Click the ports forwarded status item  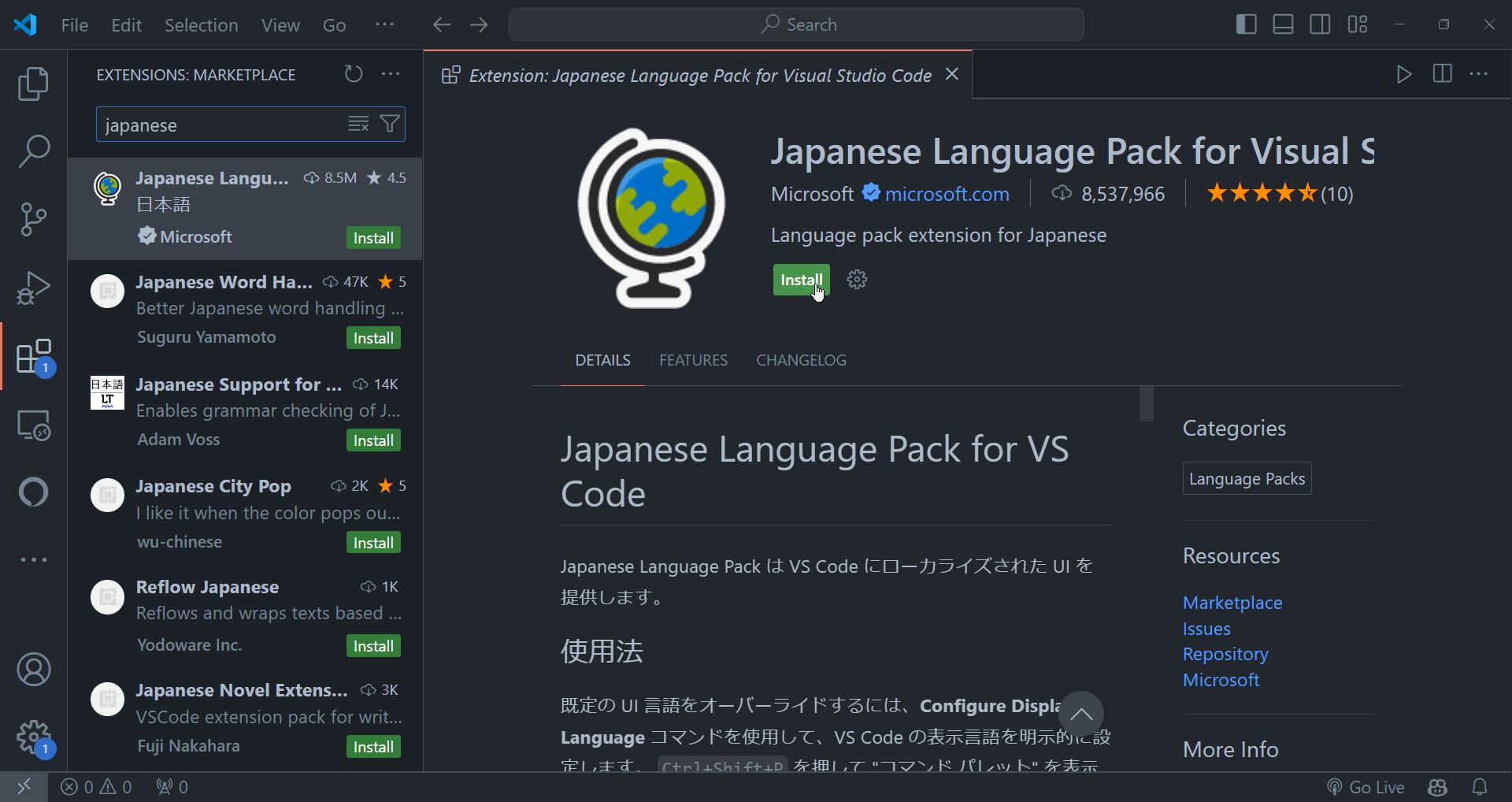(172, 786)
